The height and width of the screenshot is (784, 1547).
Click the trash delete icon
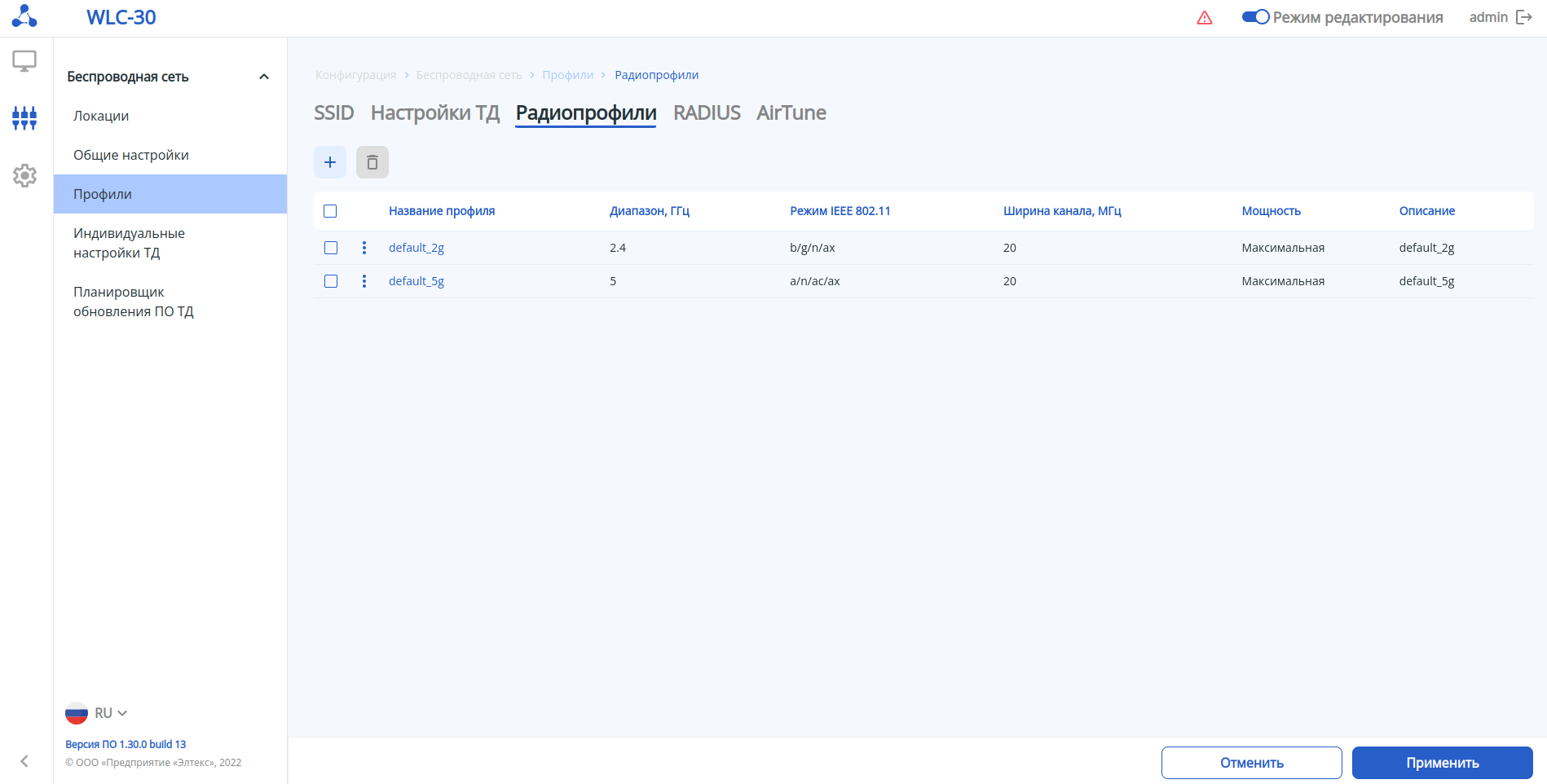pyautogui.click(x=372, y=162)
